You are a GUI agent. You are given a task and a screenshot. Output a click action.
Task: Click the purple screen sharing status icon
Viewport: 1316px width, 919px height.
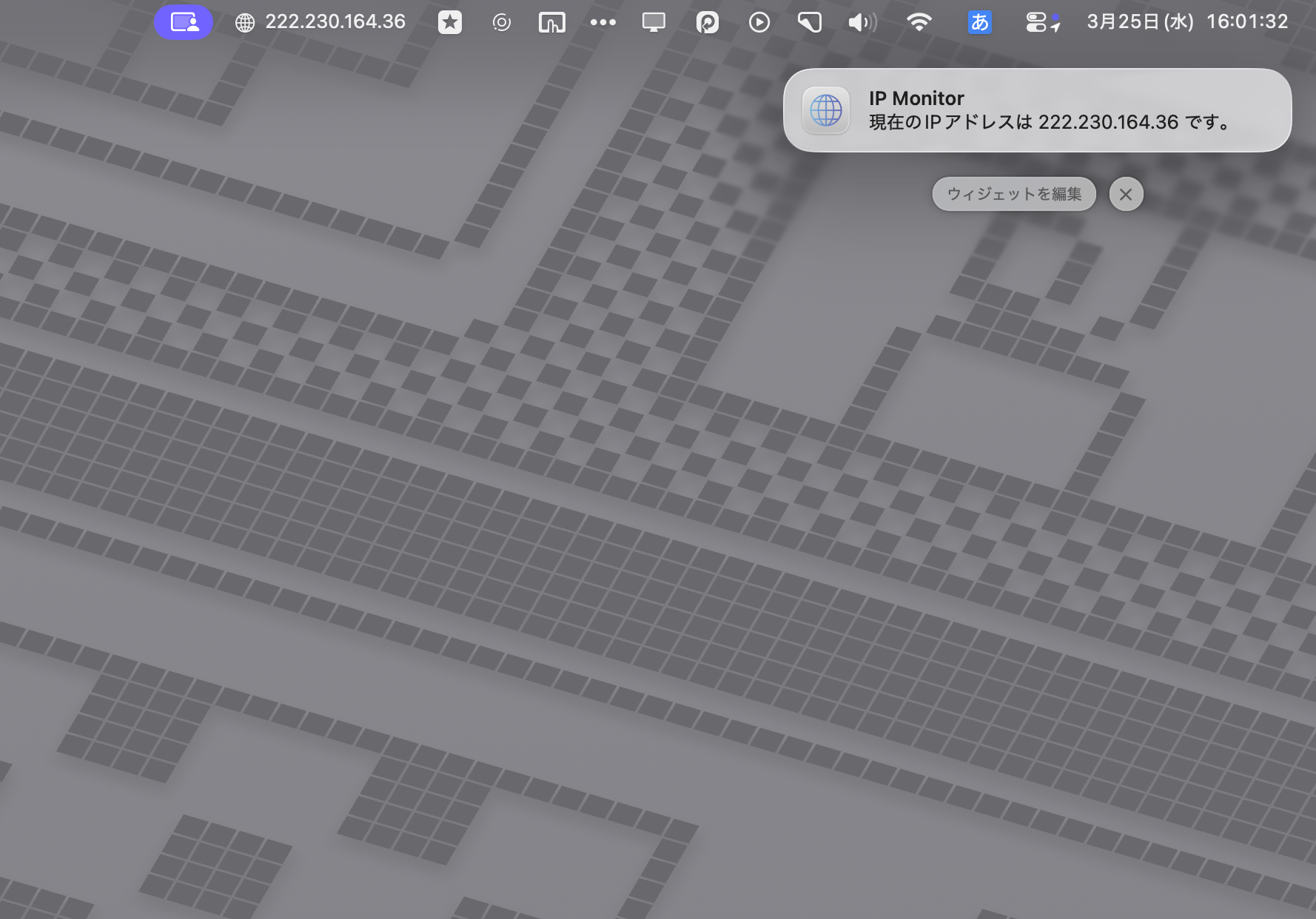coord(184,22)
